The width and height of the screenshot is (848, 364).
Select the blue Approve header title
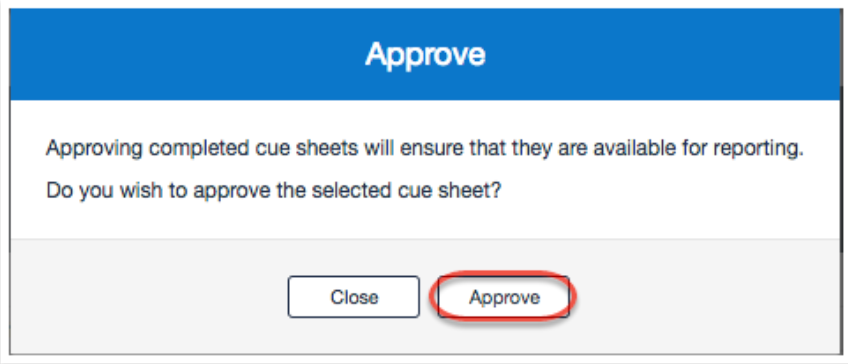click(x=425, y=55)
